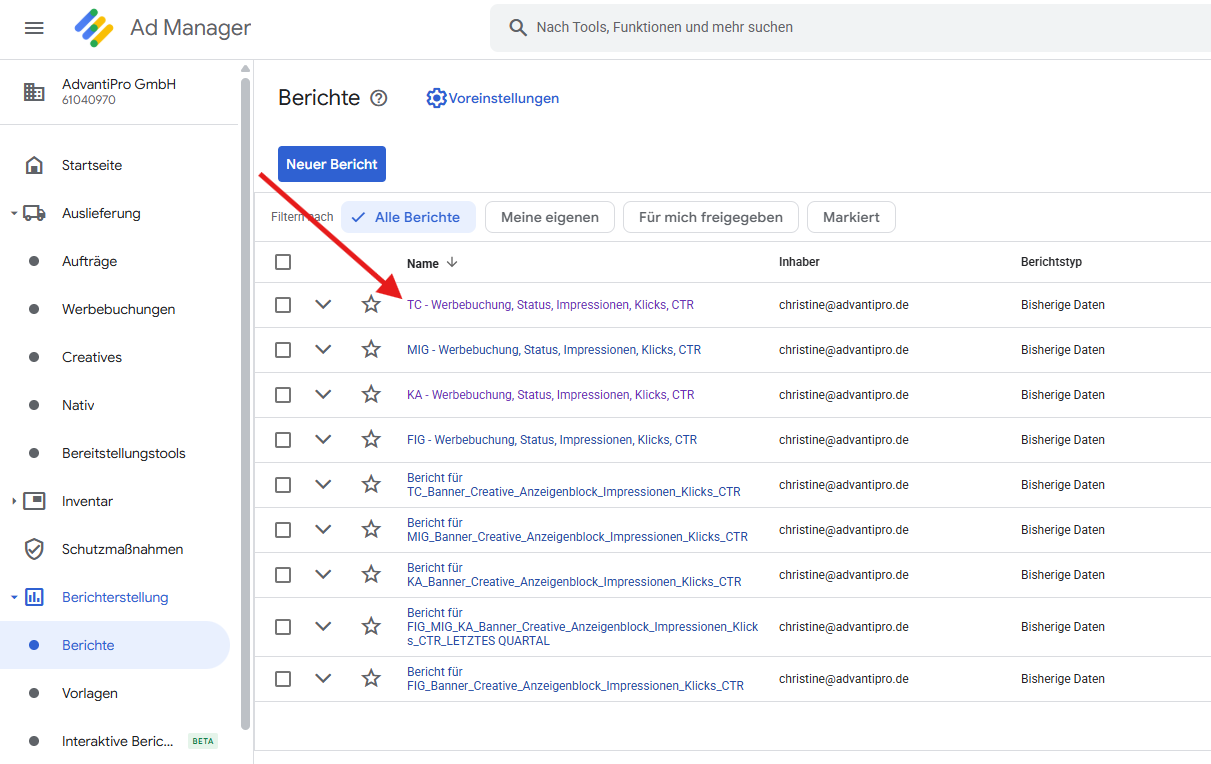
Task: Expand the KA - Werbebuchung row chevron
Action: [x=323, y=394]
